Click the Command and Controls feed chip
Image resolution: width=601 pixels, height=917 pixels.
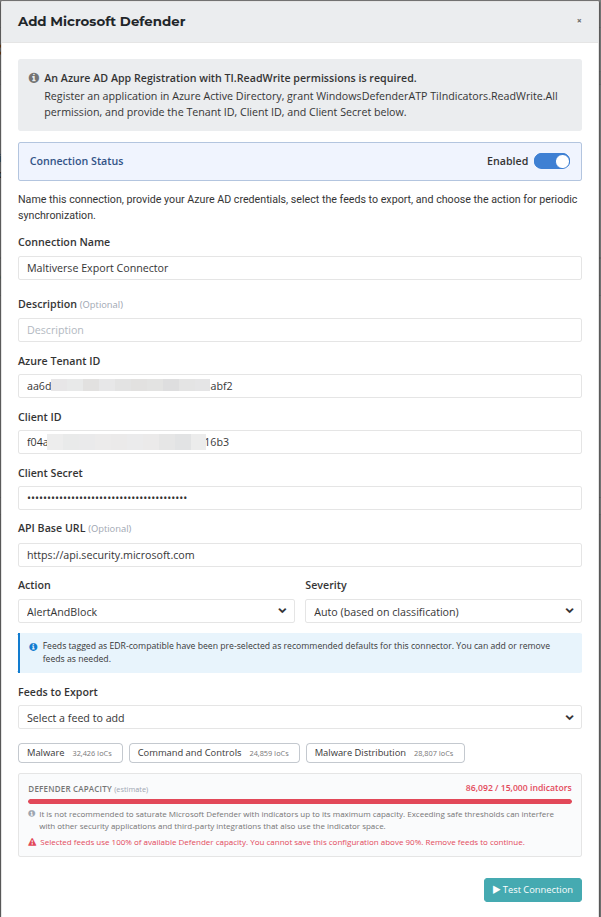click(x=214, y=753)
